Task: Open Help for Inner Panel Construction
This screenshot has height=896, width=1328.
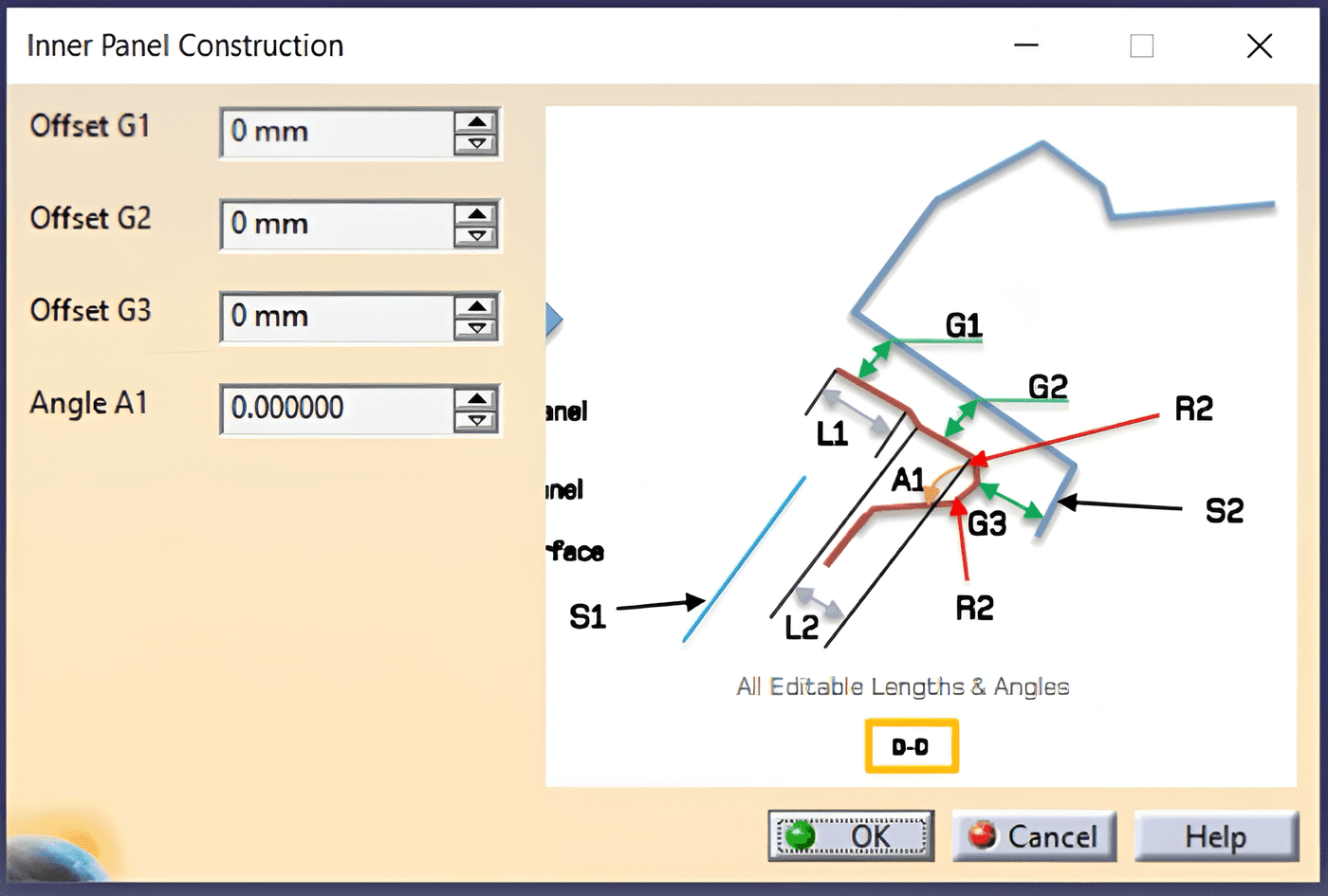Action: pyautogui.click(x=1216, y=835)
